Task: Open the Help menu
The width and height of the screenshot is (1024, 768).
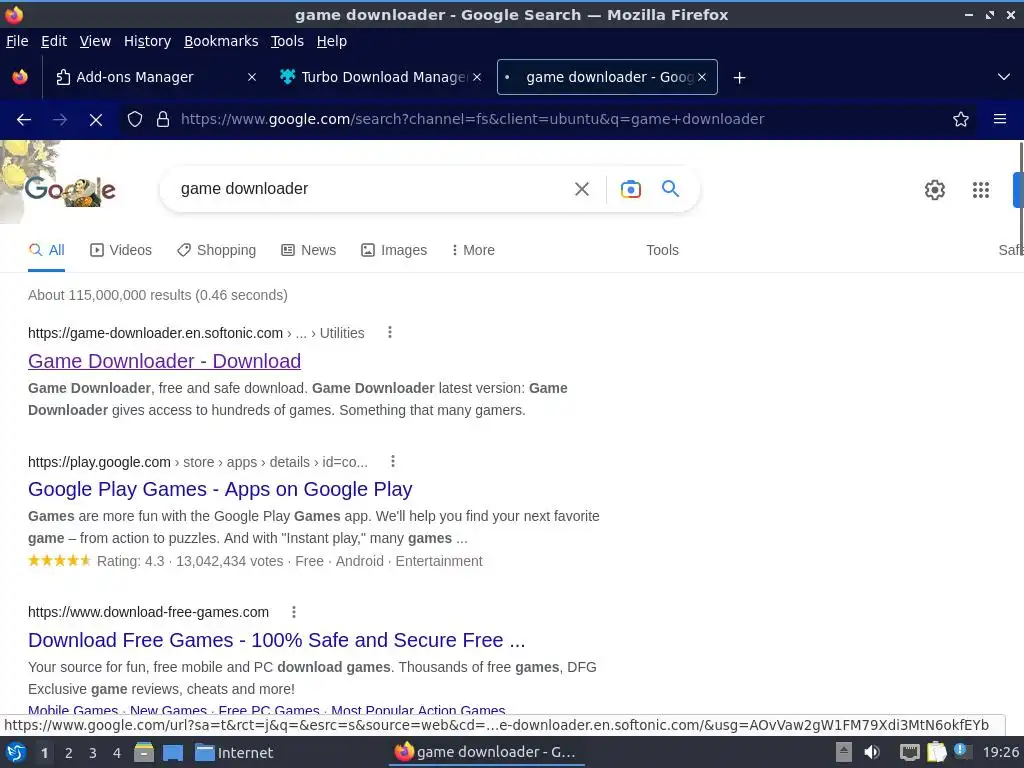Action: pos(332,41)
